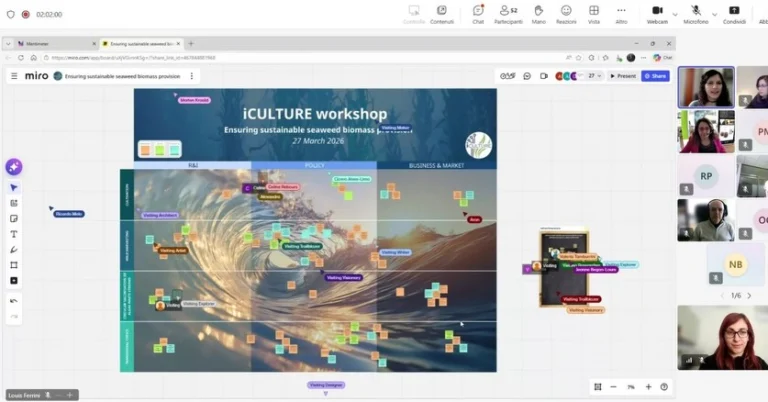Expand the 27 collaborators dropdown
Image resolution: width=768 pixels, height=402 pixels.
(595, 76)
